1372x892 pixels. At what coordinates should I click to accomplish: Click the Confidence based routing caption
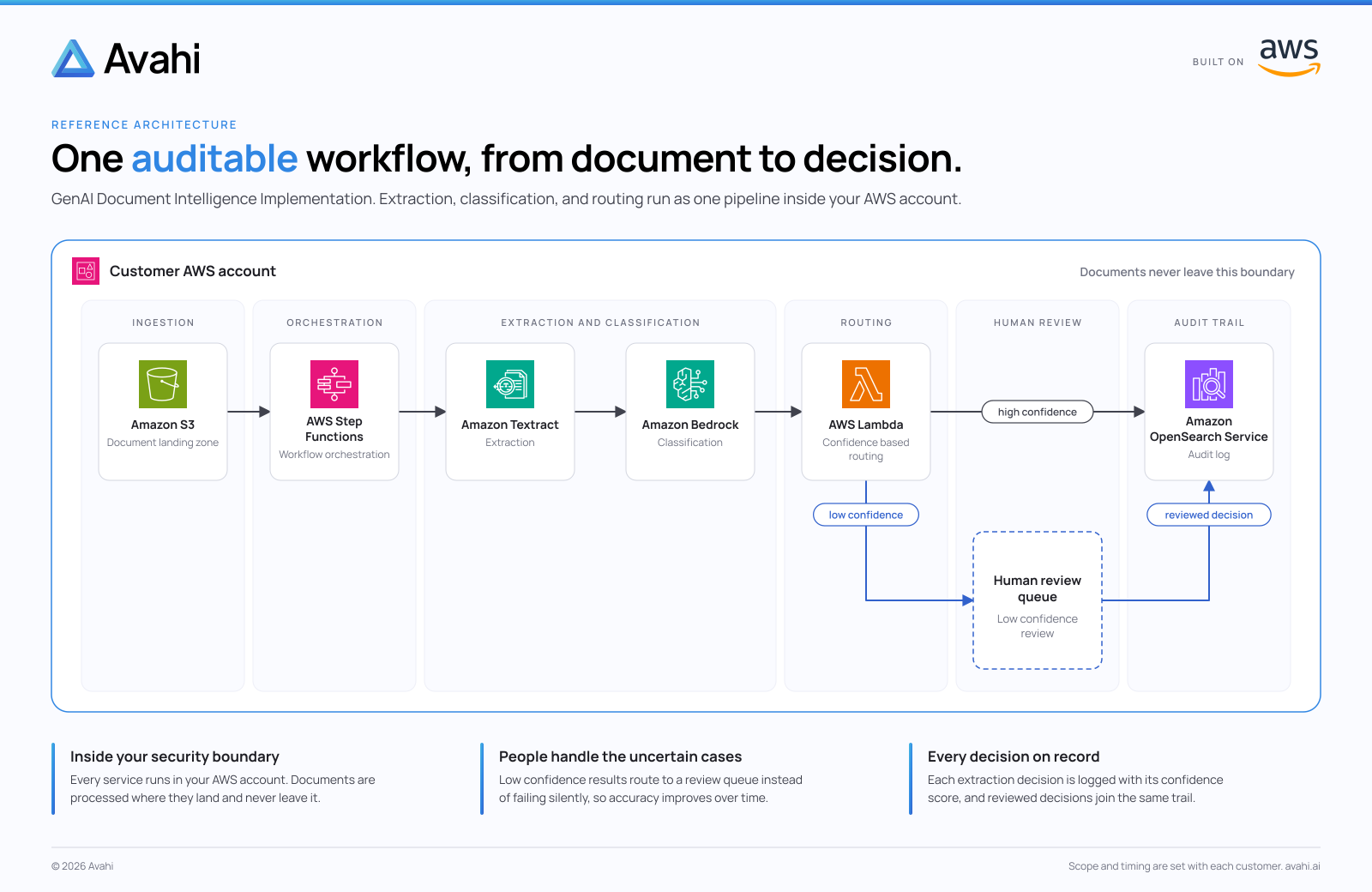[x=866, y=449]
